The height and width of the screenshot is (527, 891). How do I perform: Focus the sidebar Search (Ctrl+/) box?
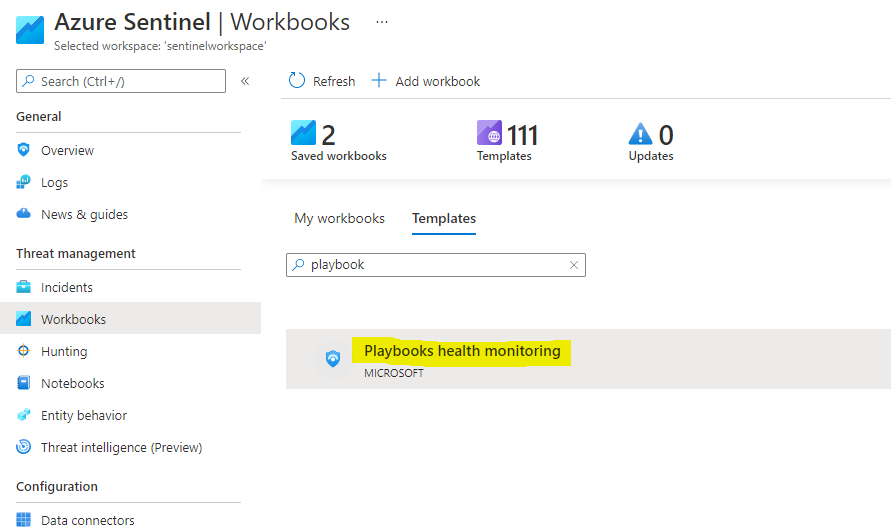[120, 81]
